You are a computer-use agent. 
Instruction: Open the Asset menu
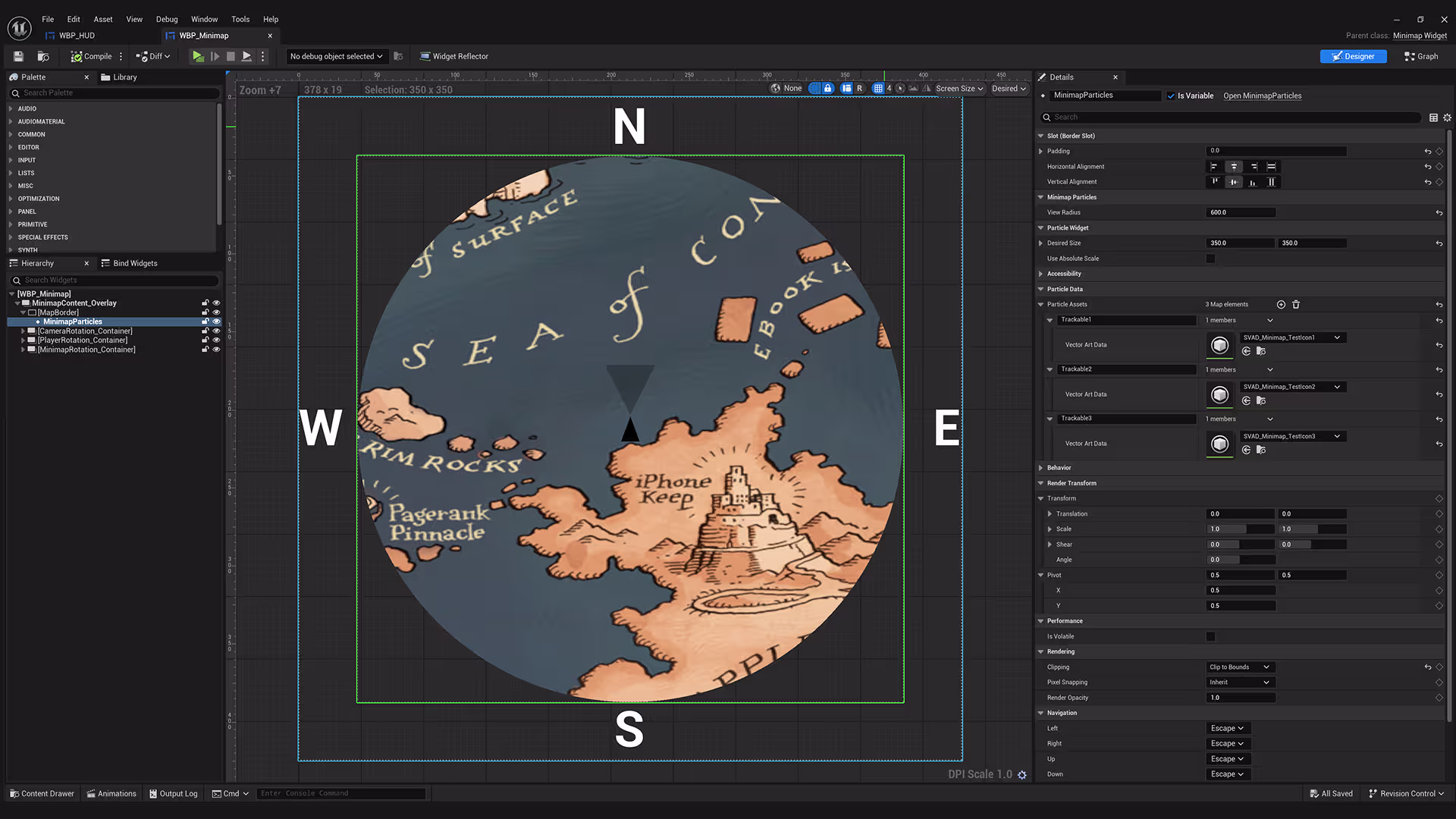[103, 19]
